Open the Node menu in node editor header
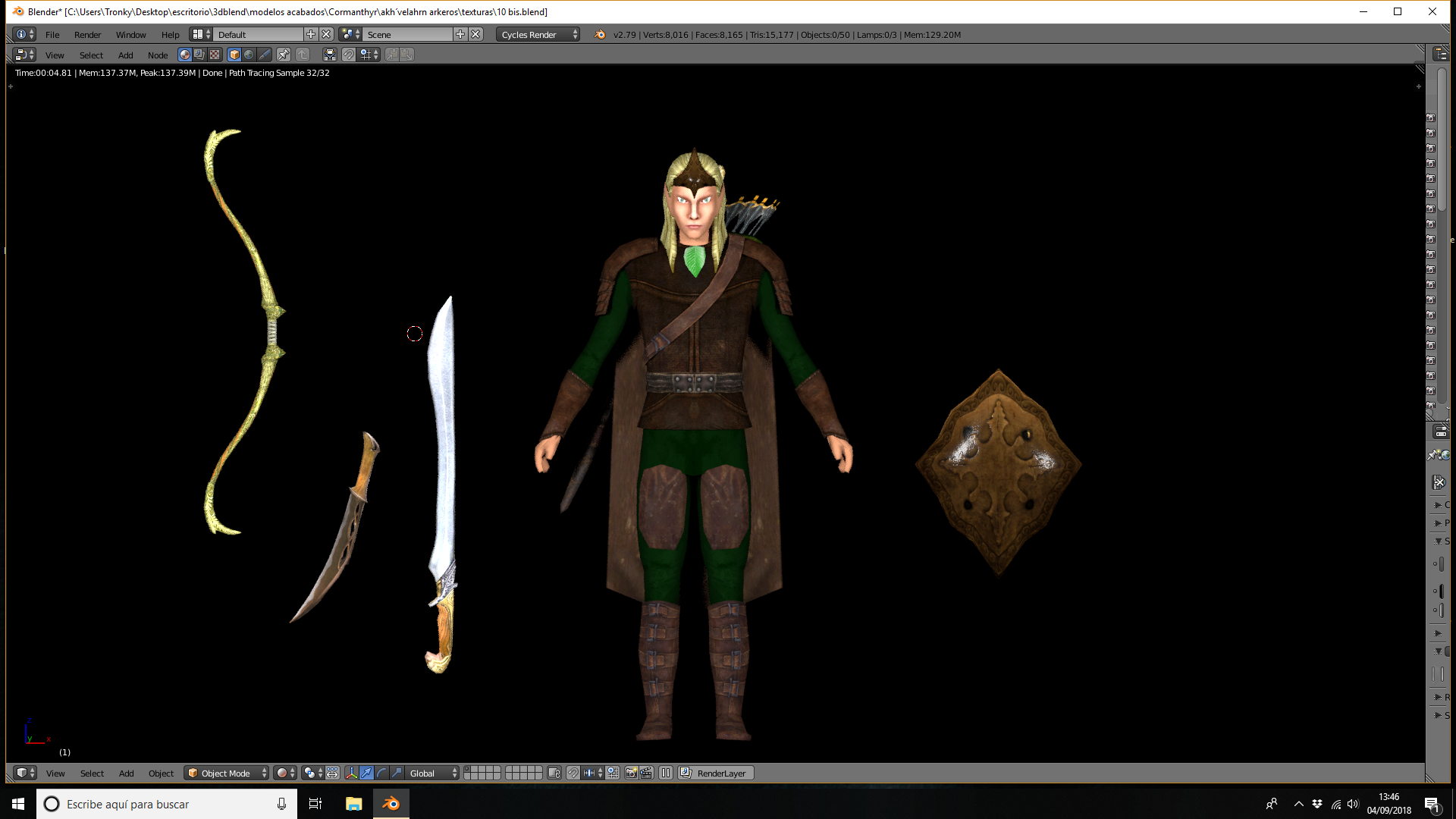Image resolution: width=1456 pixels, height=819 pixels. click(x=158, y=55)
